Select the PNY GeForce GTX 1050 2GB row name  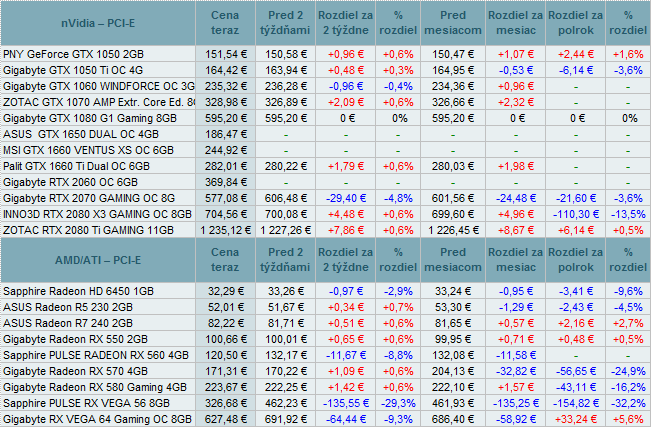[73, 54]
